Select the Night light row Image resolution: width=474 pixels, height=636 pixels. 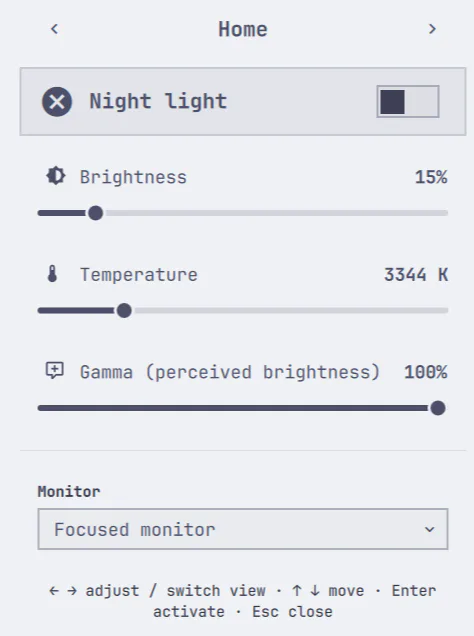243,101
